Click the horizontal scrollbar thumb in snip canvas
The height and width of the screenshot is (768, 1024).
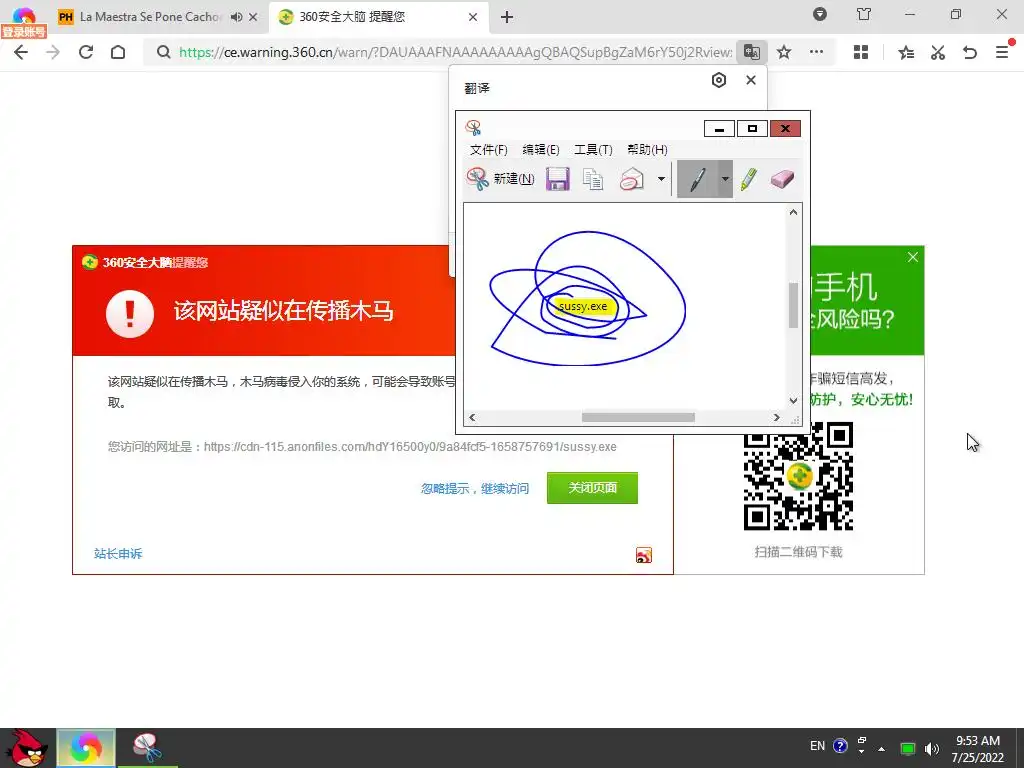click(x=638, y=417)
